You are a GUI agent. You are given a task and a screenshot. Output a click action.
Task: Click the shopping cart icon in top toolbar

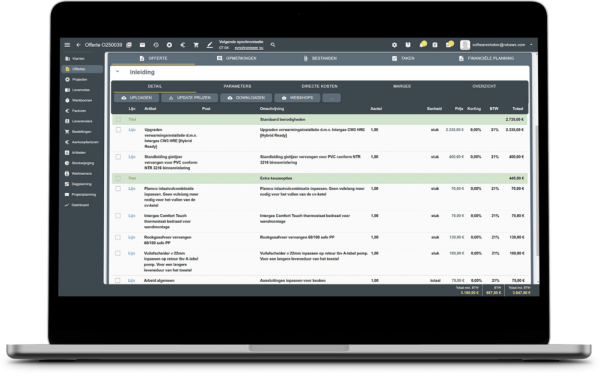coord(196,45)
